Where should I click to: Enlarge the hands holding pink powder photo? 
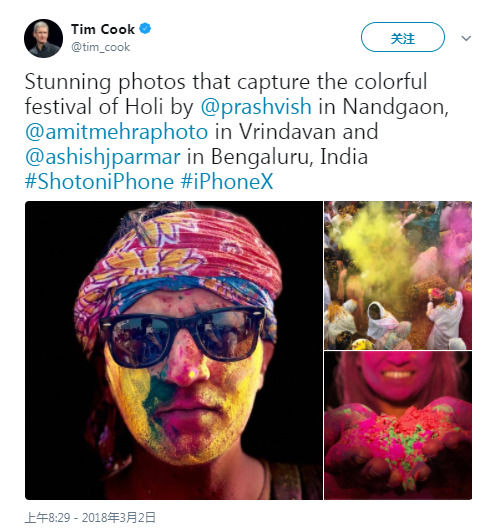click(398, 425)
